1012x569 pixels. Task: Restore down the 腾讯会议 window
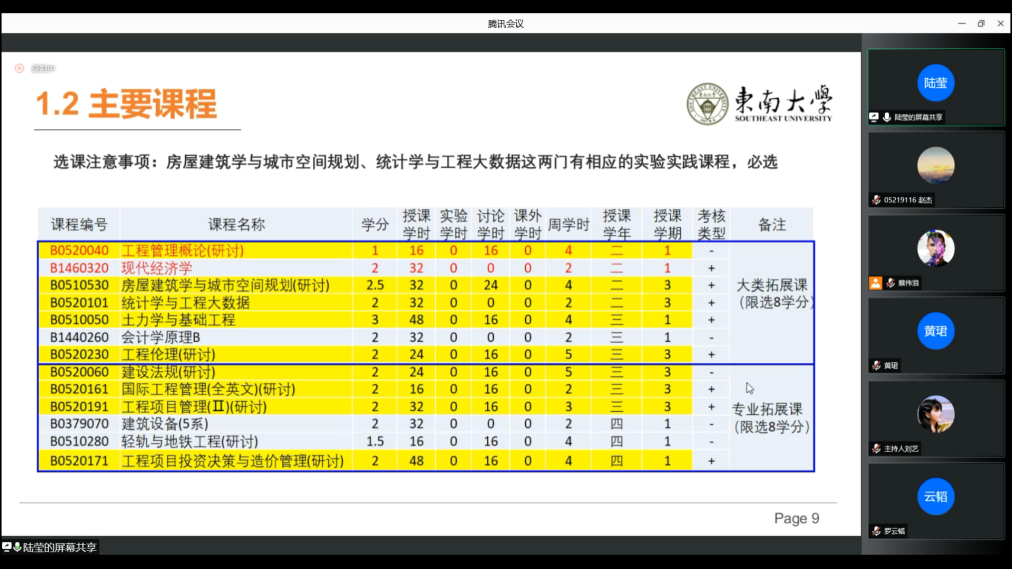(981, 23)
